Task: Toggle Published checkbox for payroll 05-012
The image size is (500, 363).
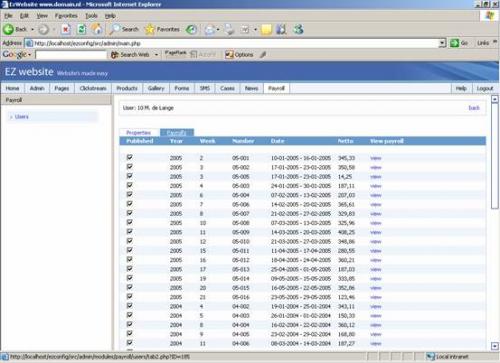Action: [130, 259]
